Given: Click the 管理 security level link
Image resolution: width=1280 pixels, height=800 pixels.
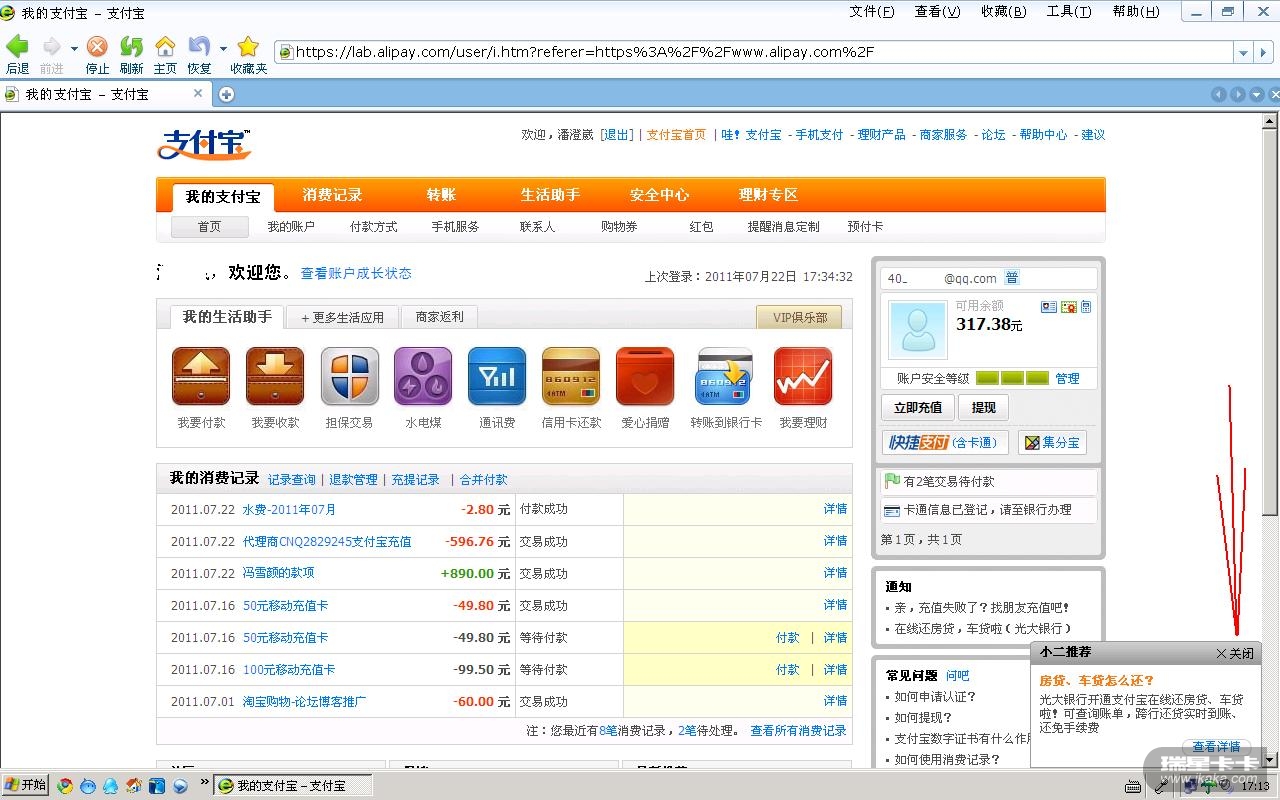Looking at the screenshot, I should point(1067,379).
